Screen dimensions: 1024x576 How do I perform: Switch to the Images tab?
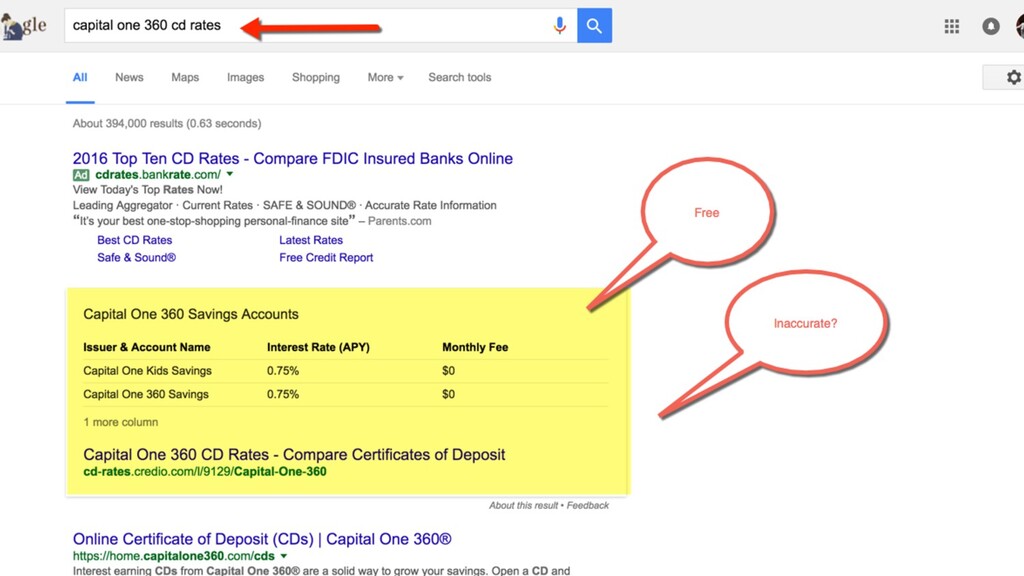point(246,77)
